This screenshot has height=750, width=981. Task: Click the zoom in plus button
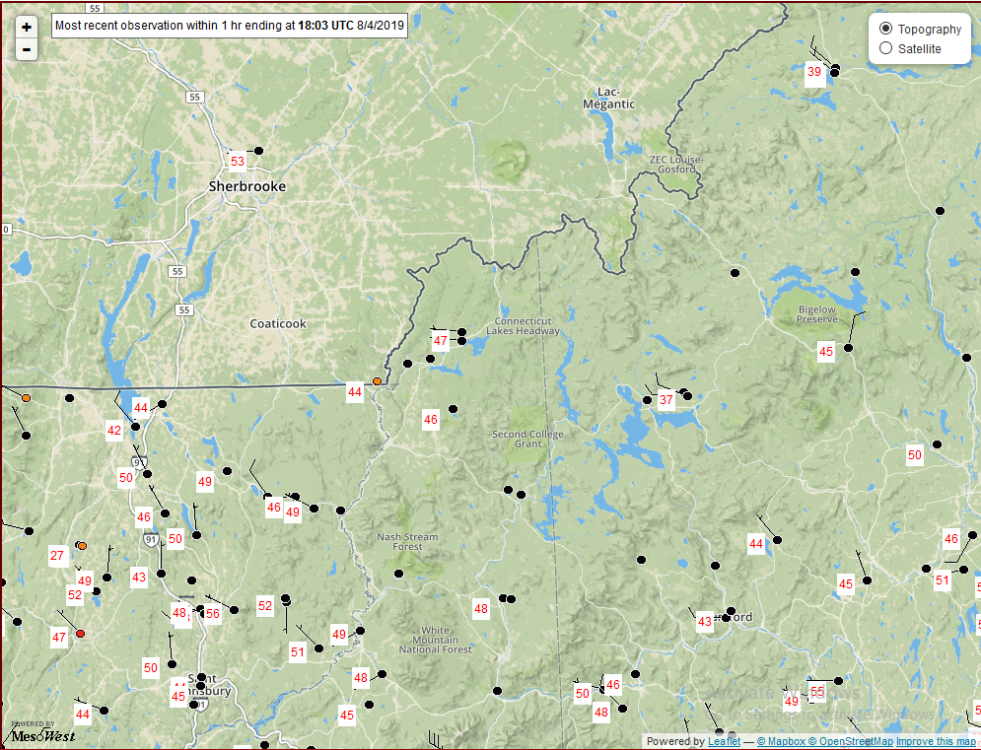click(26, 27)
